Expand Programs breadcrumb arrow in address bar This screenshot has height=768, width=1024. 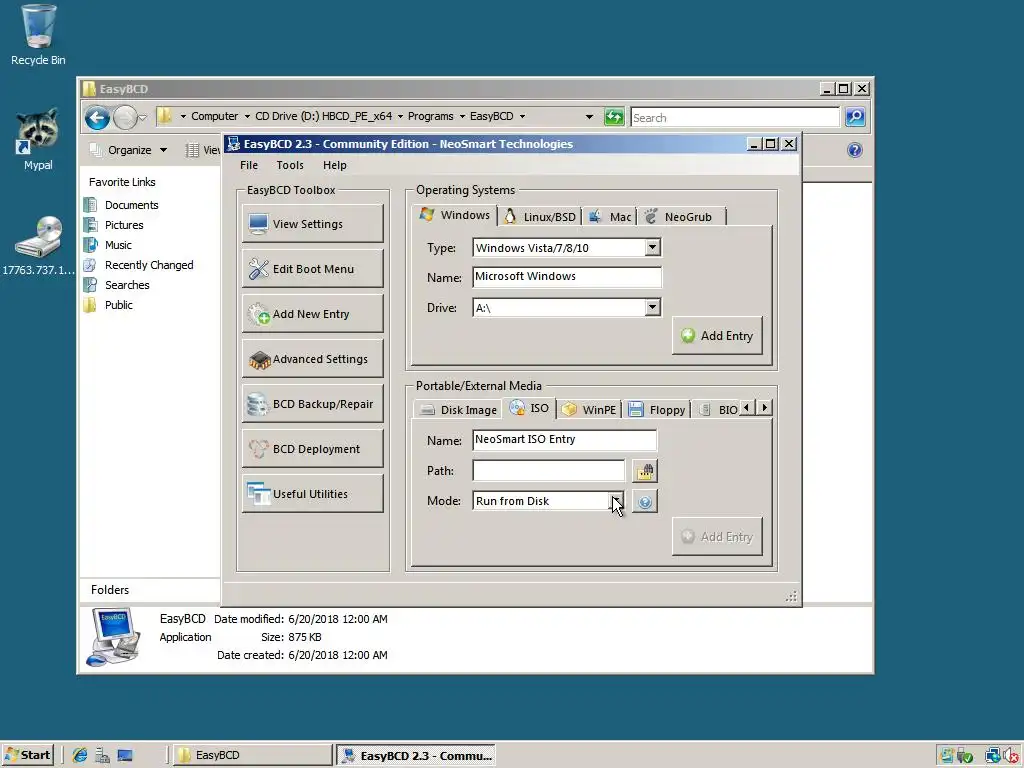coord(462,116)
